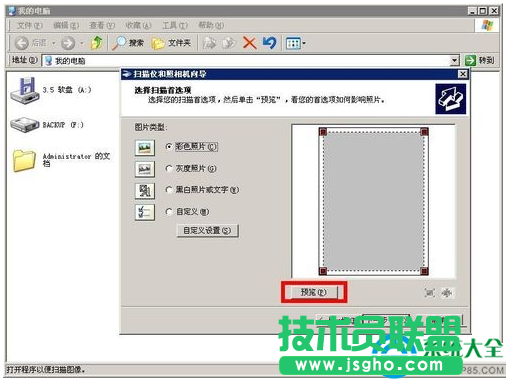Click the black and white text type icon
Viewport: 506px width, 381px height.
pyautogui.click(x=145, y=191)
